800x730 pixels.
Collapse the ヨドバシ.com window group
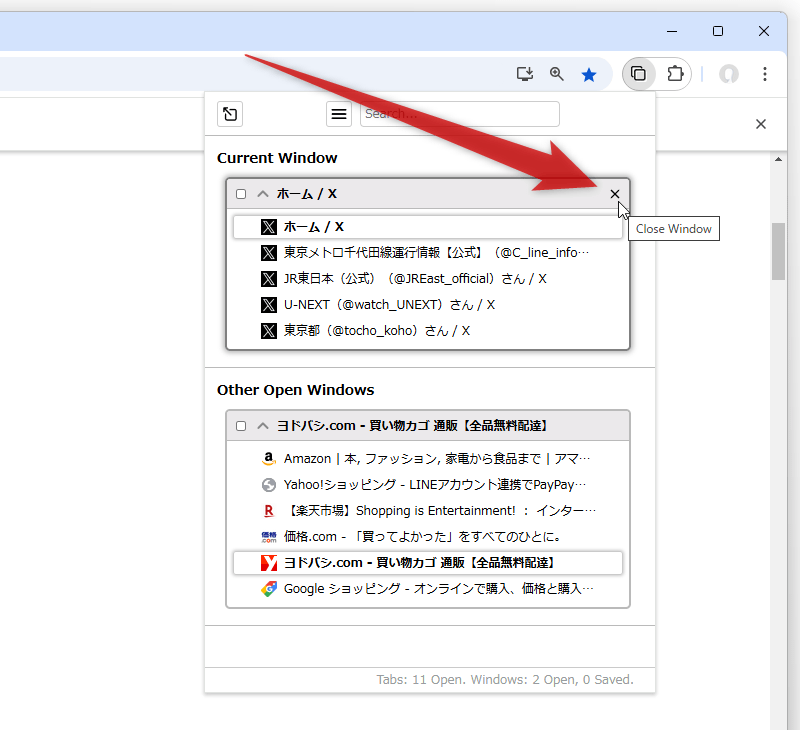[x=263, y=426]
